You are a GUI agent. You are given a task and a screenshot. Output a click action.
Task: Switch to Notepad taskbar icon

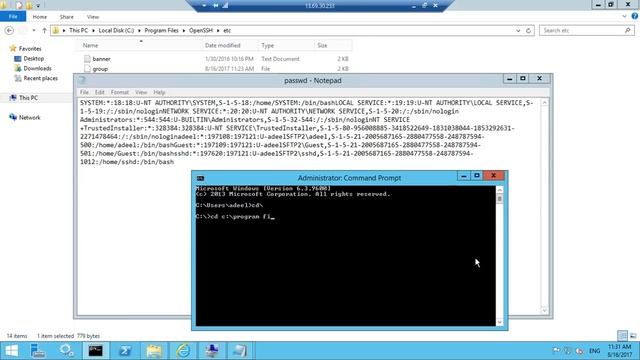point(240,351)
